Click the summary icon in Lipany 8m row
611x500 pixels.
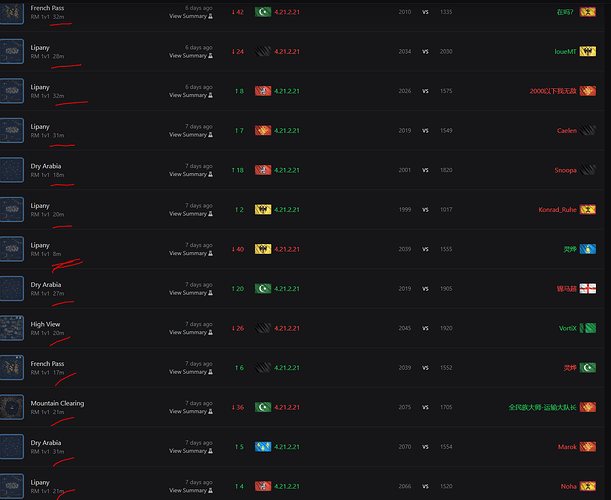[x=210, y=253]
